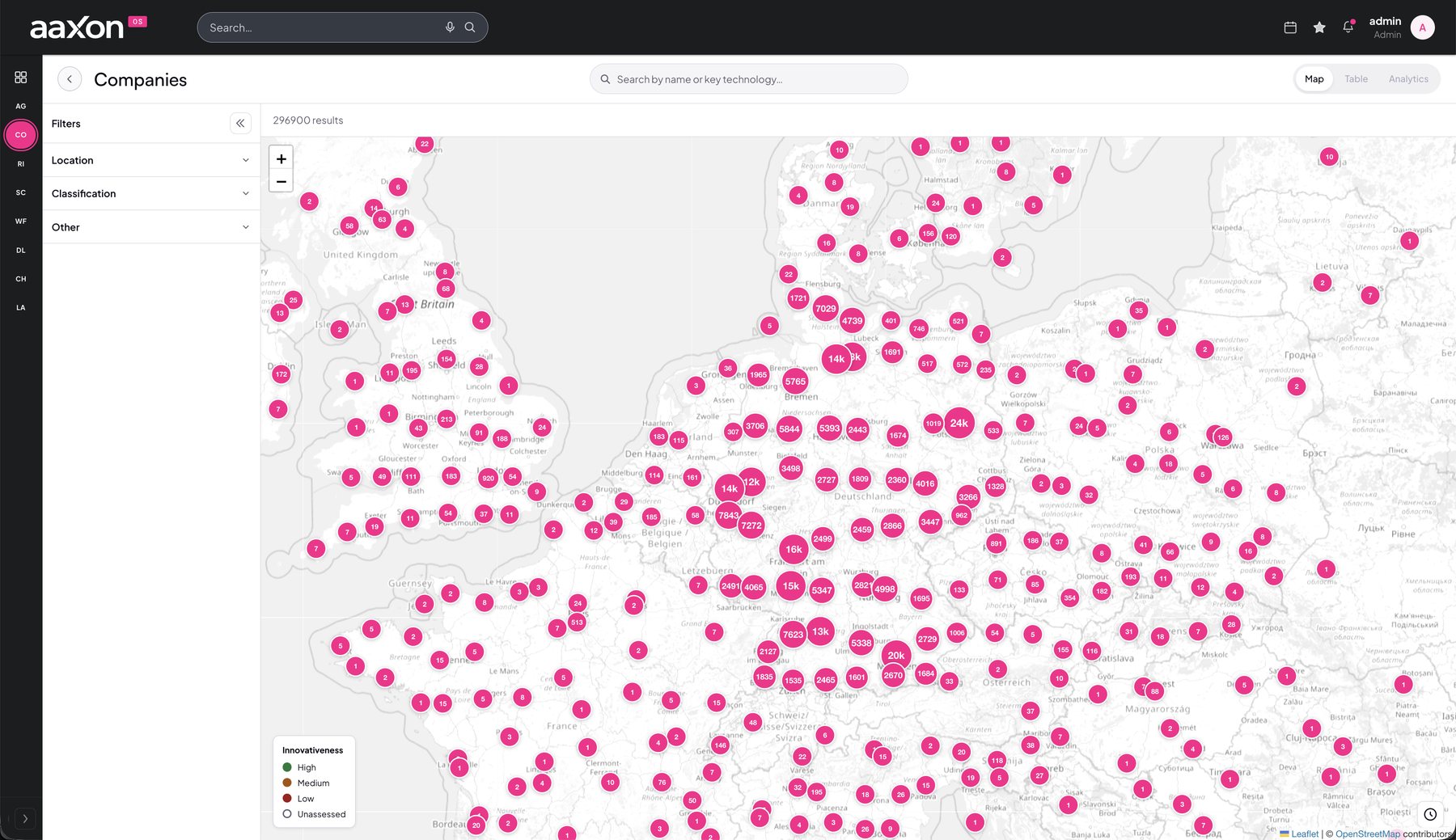Image resolution: width=1456 pixels, height=840 pixels.
Task: Open the calendar icon in header
Action: [1290, 27]
